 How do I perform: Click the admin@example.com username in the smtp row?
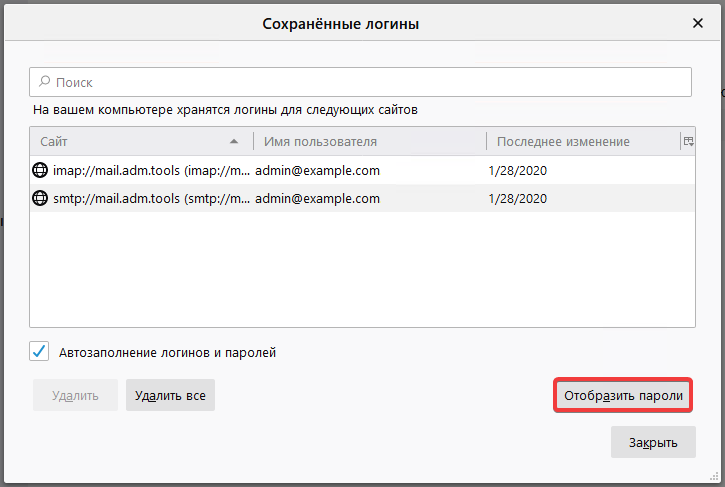318,198
